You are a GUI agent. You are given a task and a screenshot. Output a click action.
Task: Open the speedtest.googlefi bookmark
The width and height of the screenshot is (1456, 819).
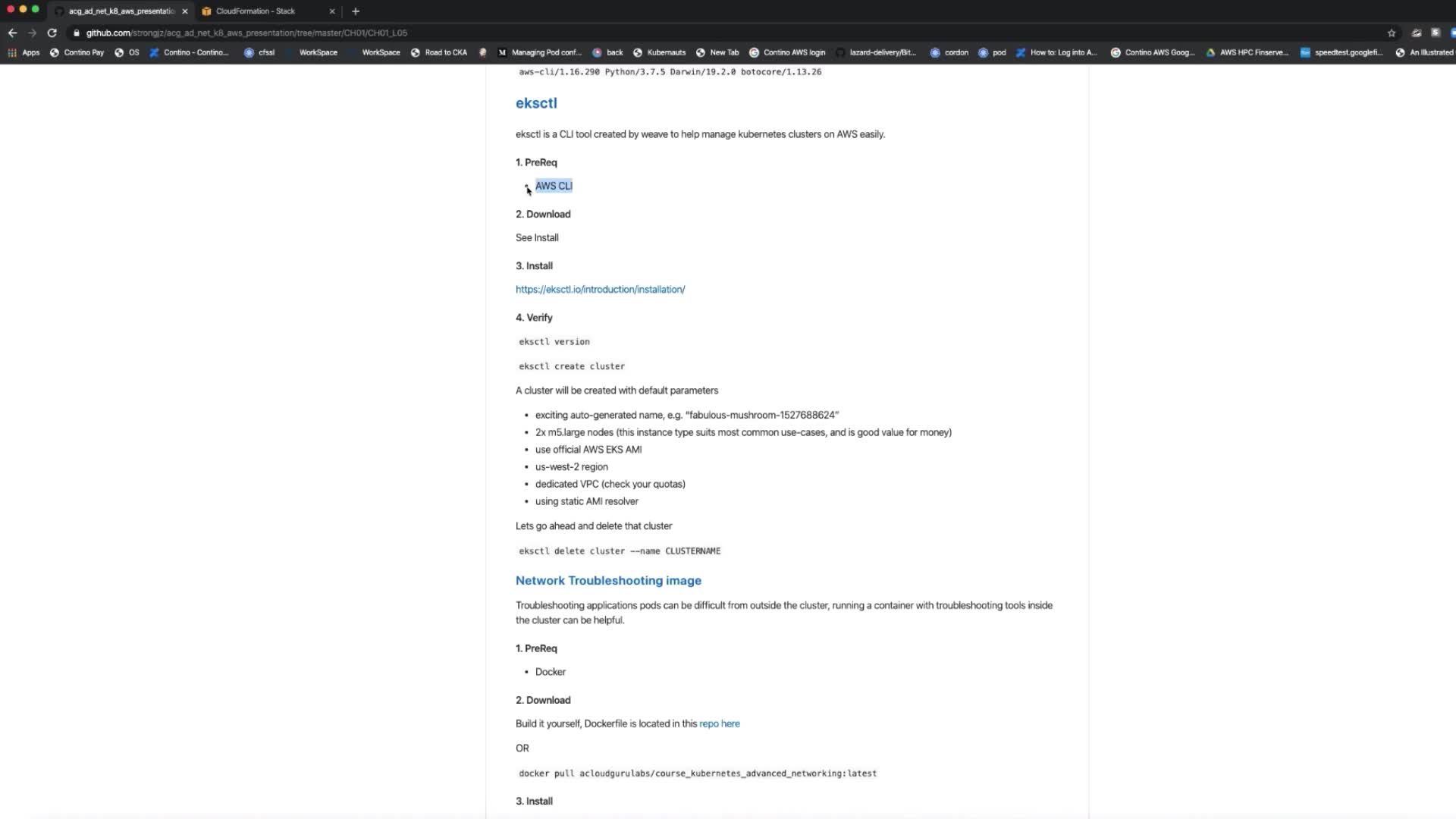coord(1348,52)
